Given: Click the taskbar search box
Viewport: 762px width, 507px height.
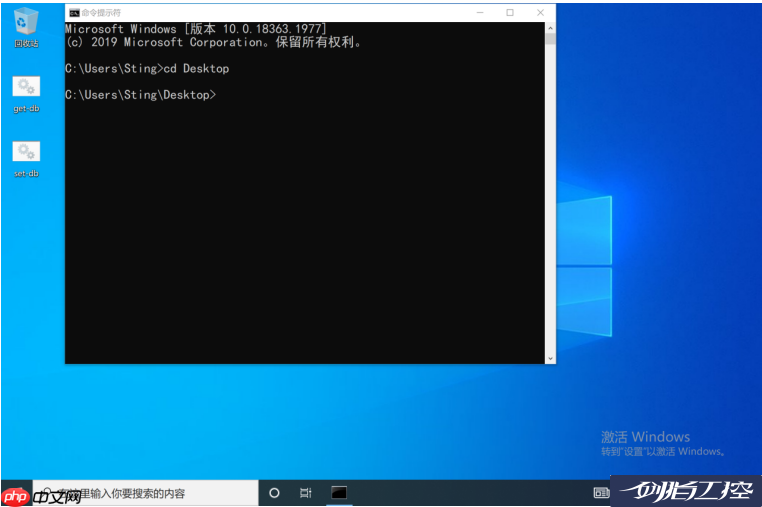Looking at the screenshot, I should click(146, 493).
